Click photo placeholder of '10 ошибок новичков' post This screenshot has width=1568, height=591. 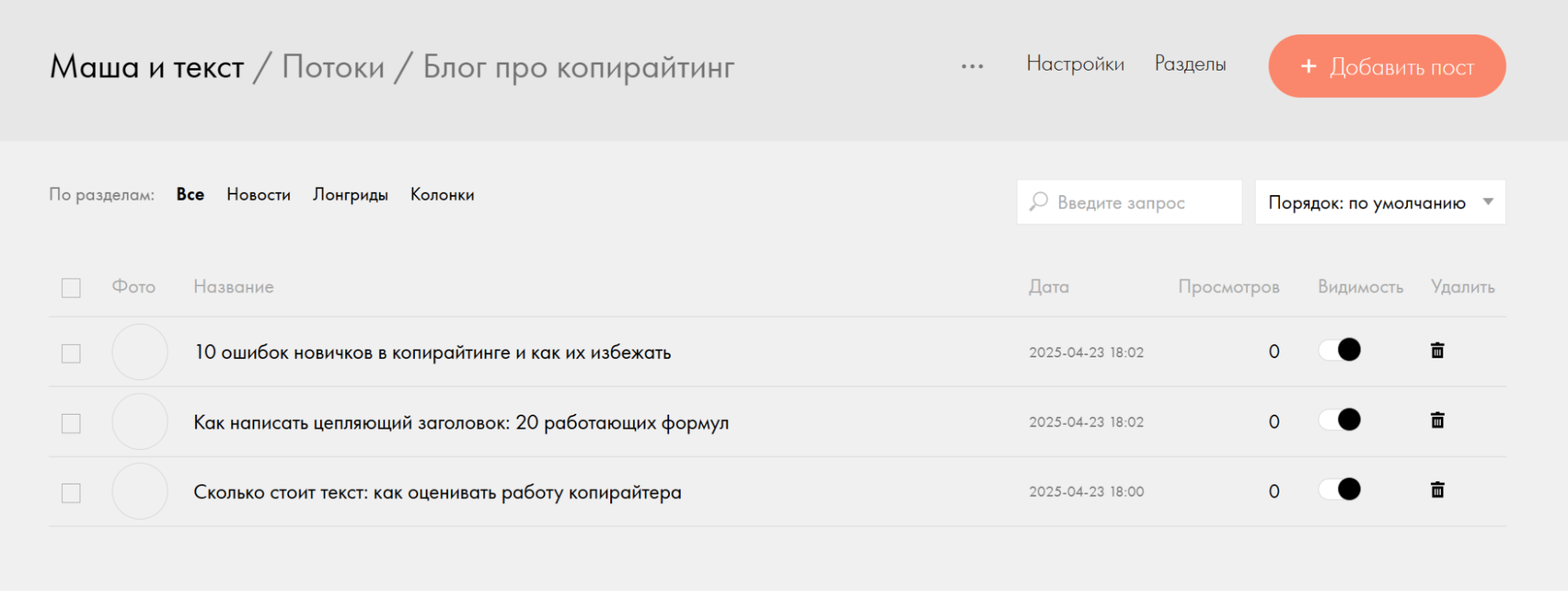click(140, 352)
